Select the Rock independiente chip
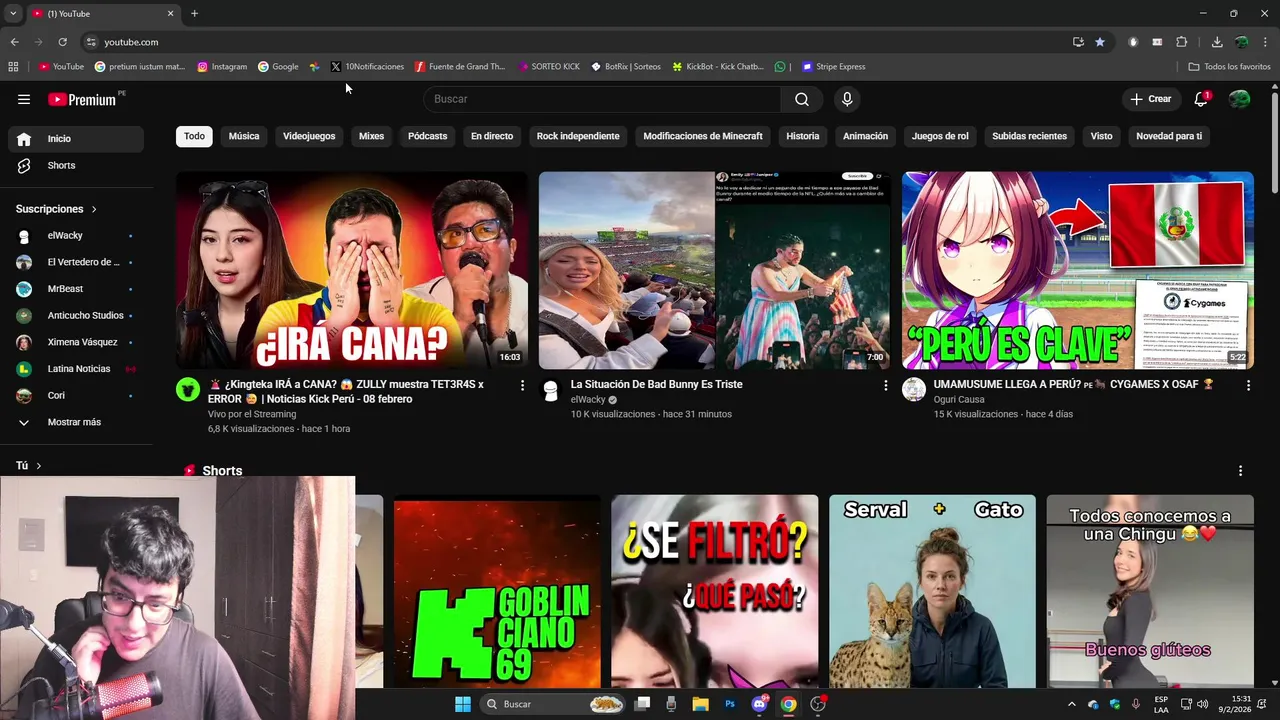This screenshot has width=1280, height=720. pos(578,136)
